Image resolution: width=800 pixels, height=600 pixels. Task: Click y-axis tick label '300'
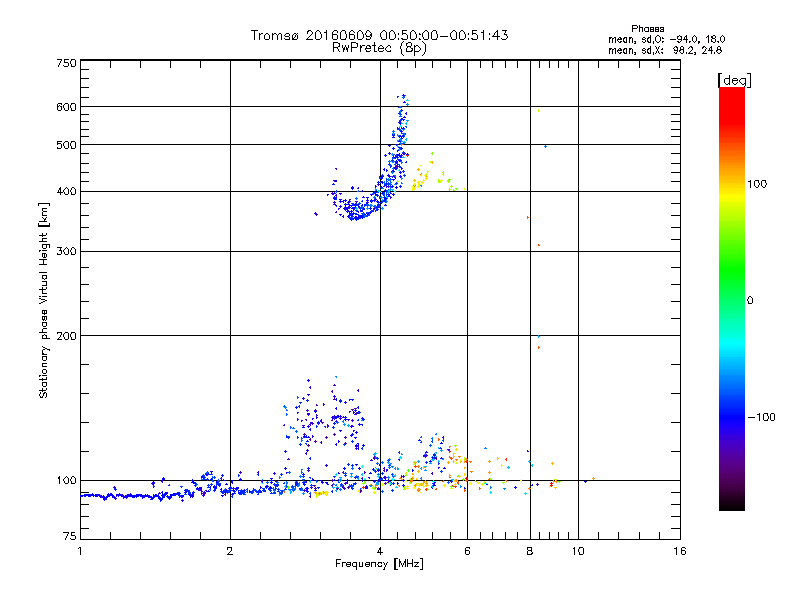[67, 252]
